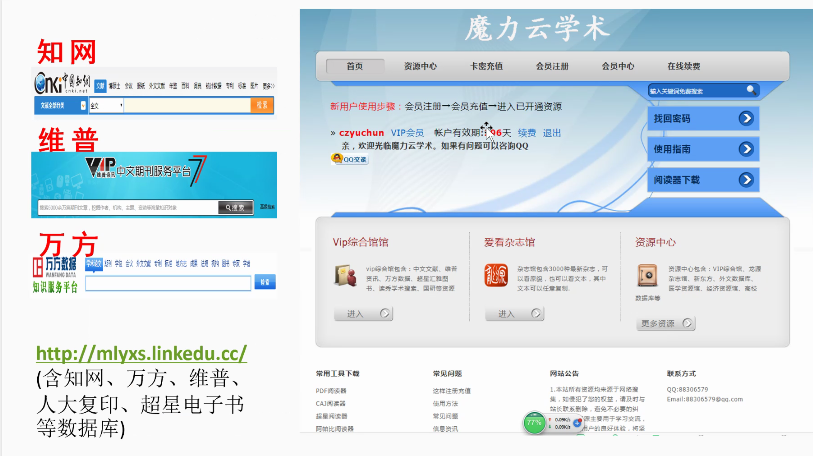This screenshot has height=456, width=813.
Task: Click the VIP journal search input box
Action: point(128,207)
